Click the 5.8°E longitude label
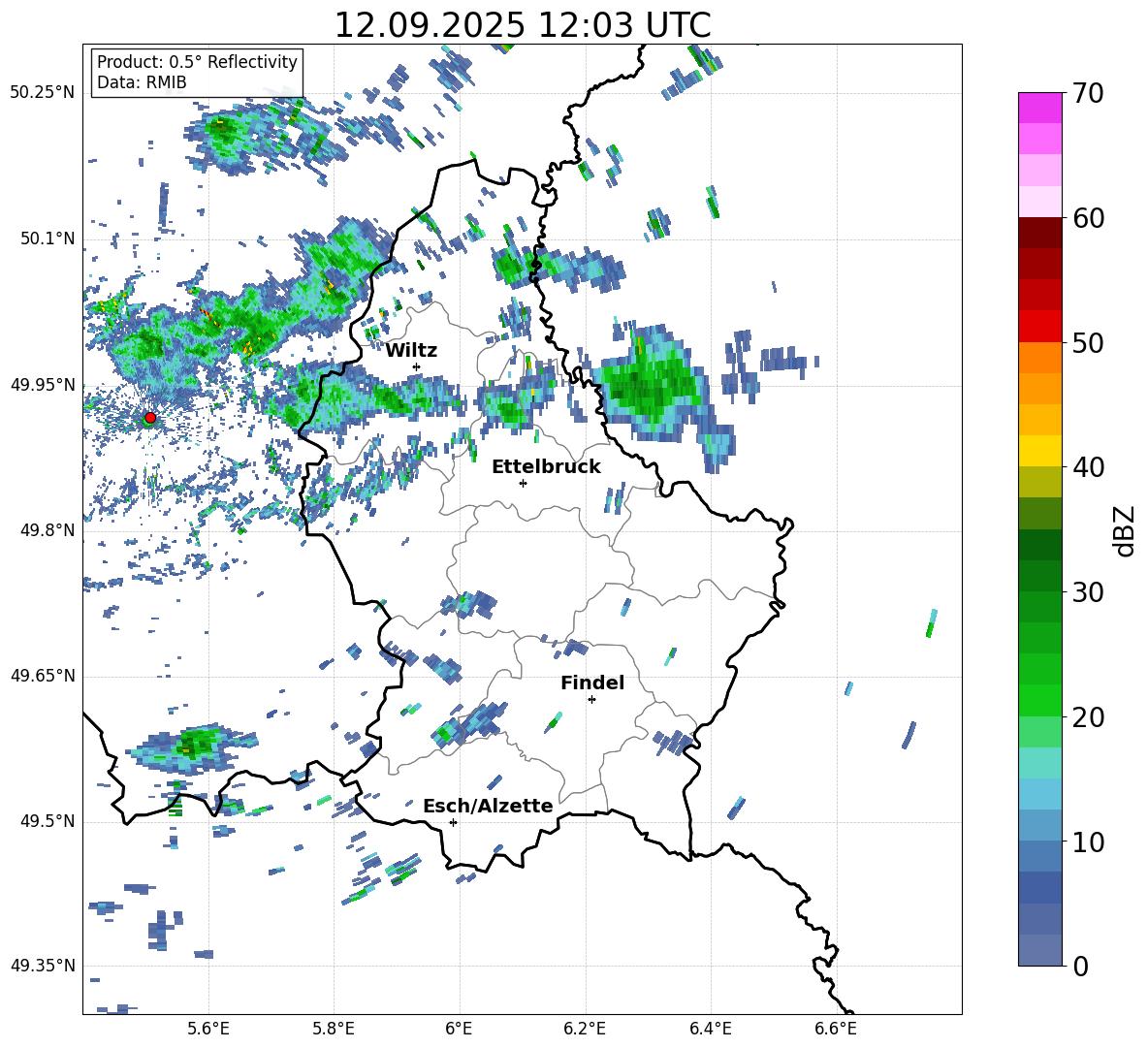The width and height of the screenshot is (1148, 1048). click(x=334, y=1029)
